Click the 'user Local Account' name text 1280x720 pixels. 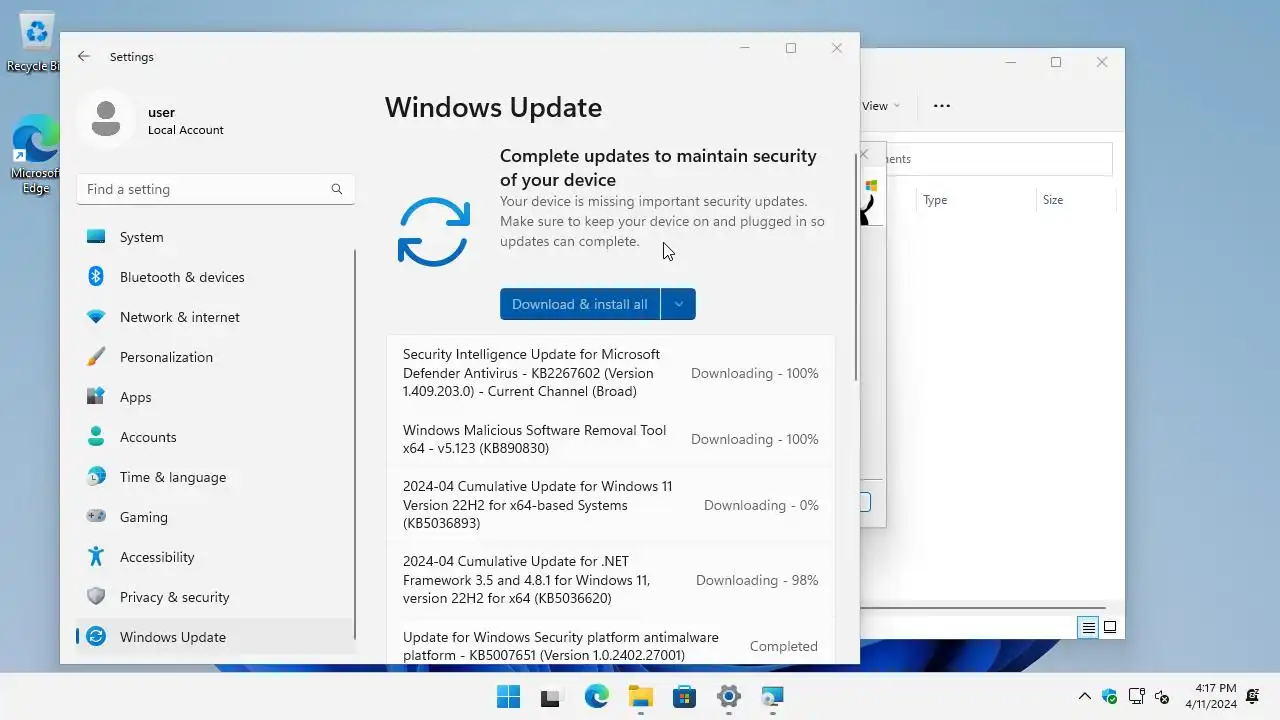(185, 121)
